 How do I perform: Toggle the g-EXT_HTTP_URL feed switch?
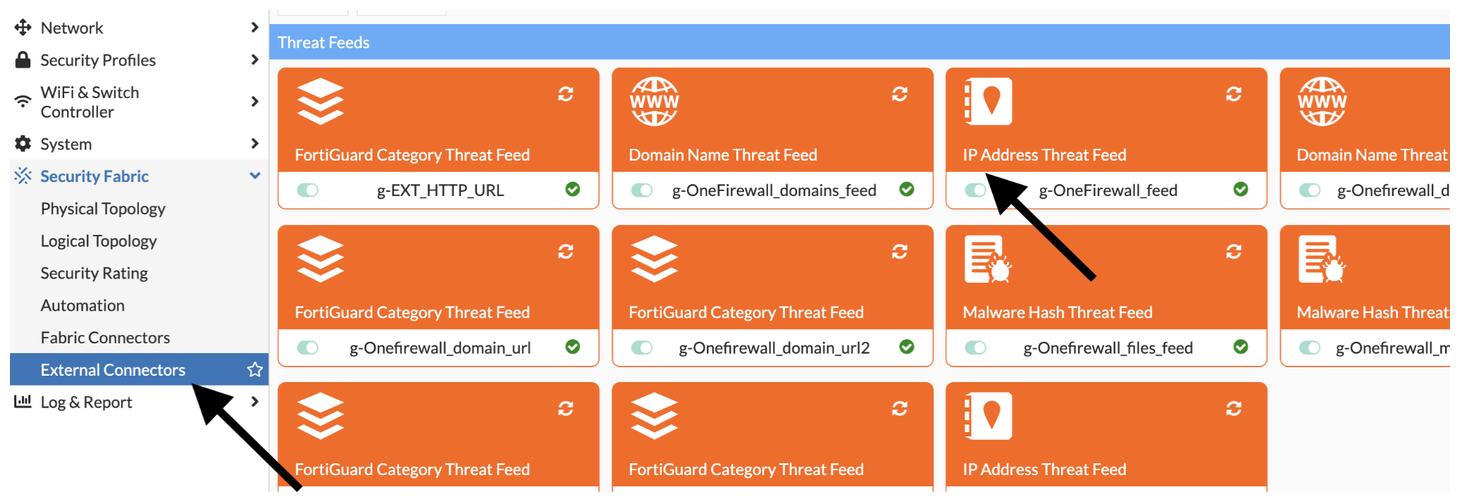coord(308,190)
